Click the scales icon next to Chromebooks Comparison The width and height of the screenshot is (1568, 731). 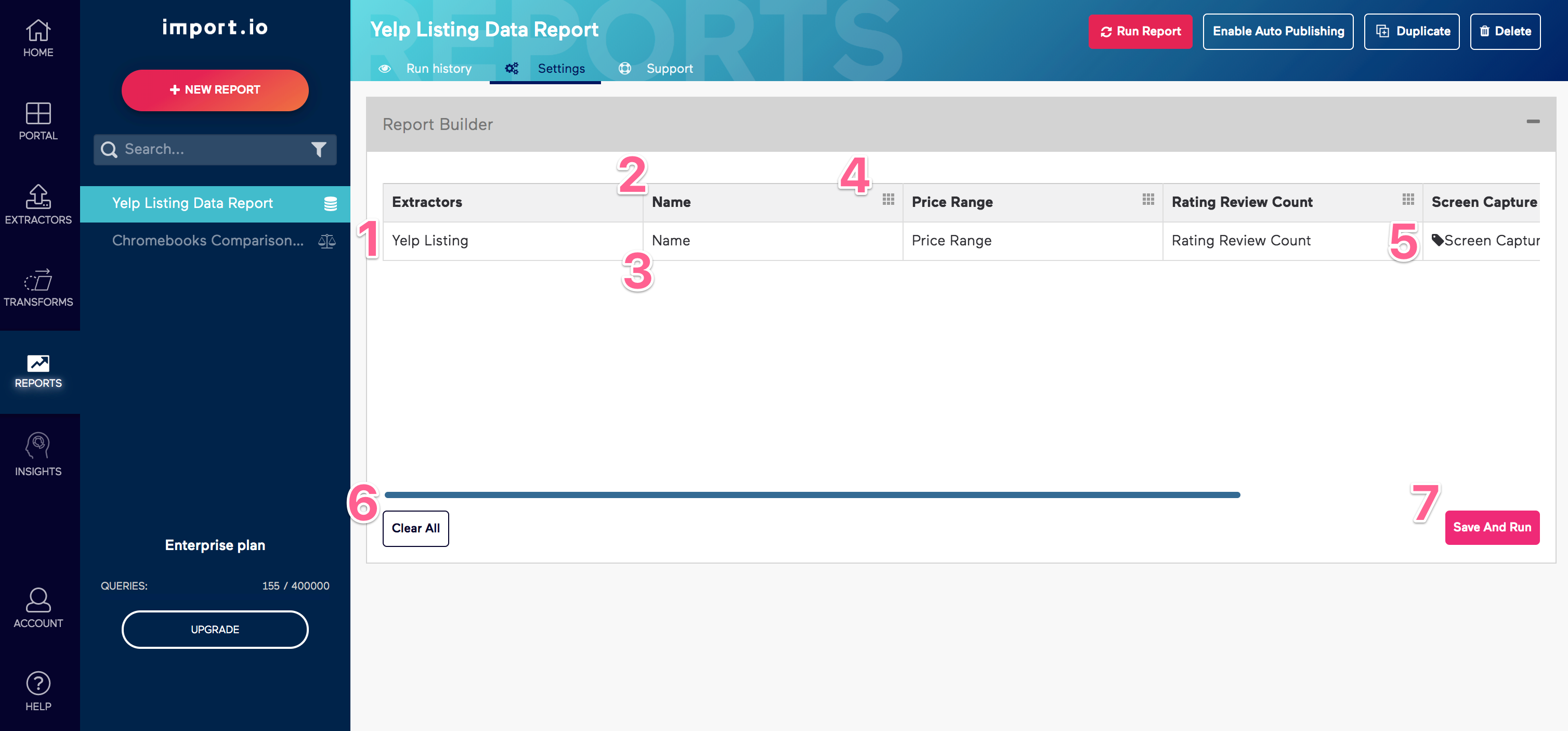click(326, 241)
